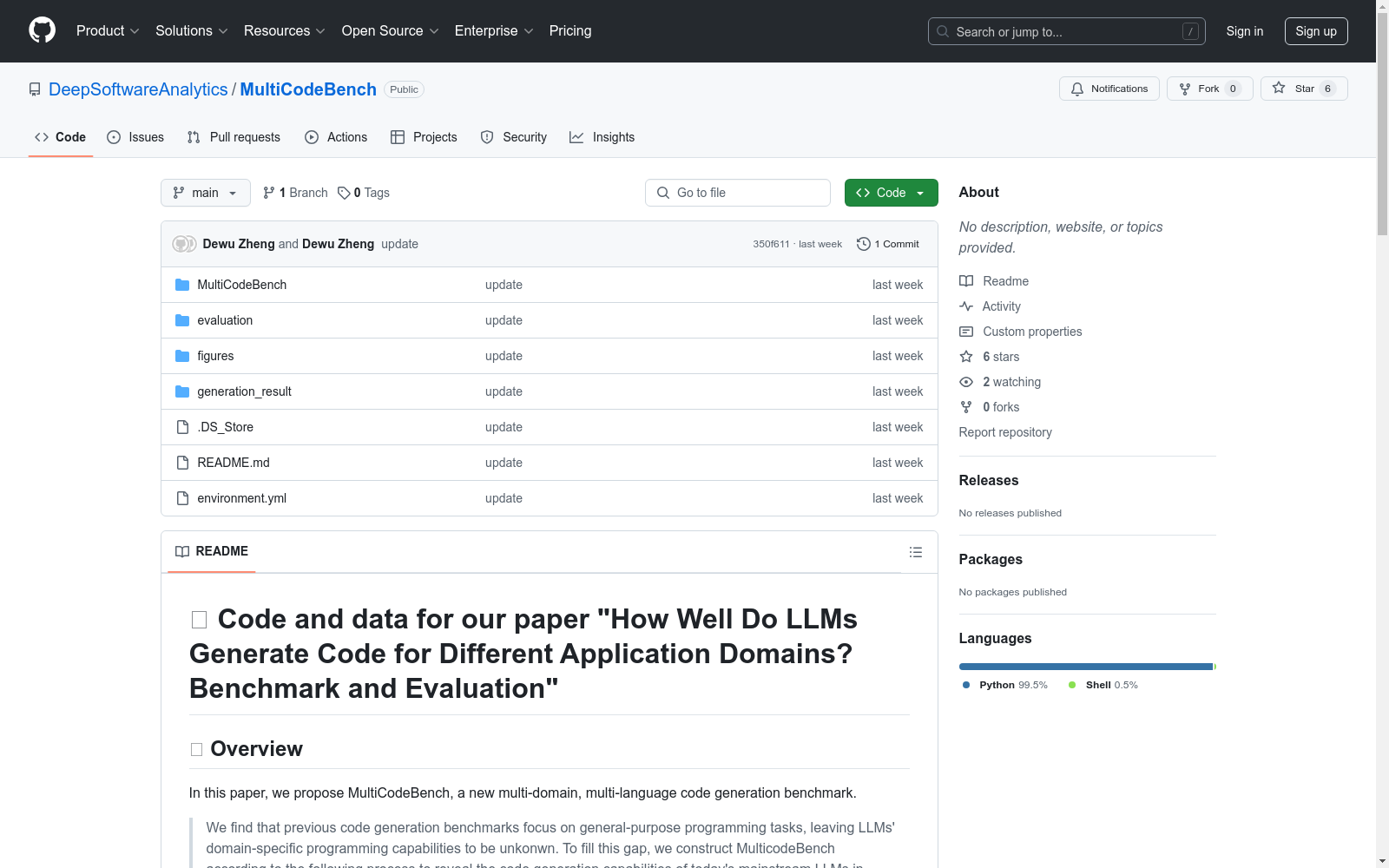This screenshot has height=868, width=1389.
Task: Click the Go to file field
Action: point(738,193)
